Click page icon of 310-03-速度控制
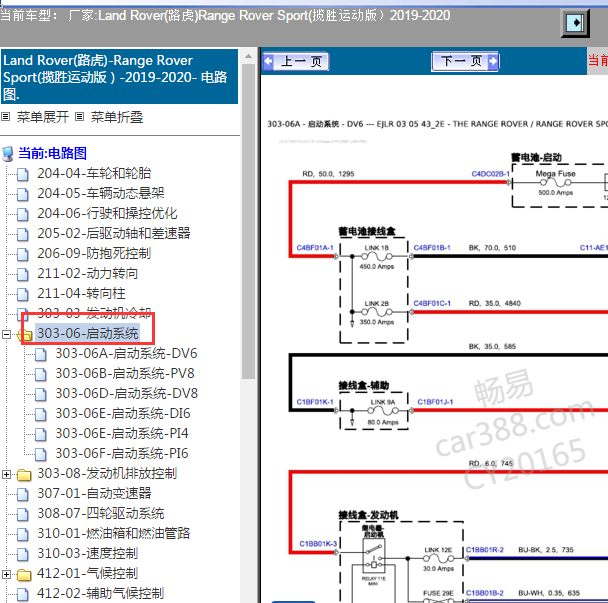 [x=22, y=555]
